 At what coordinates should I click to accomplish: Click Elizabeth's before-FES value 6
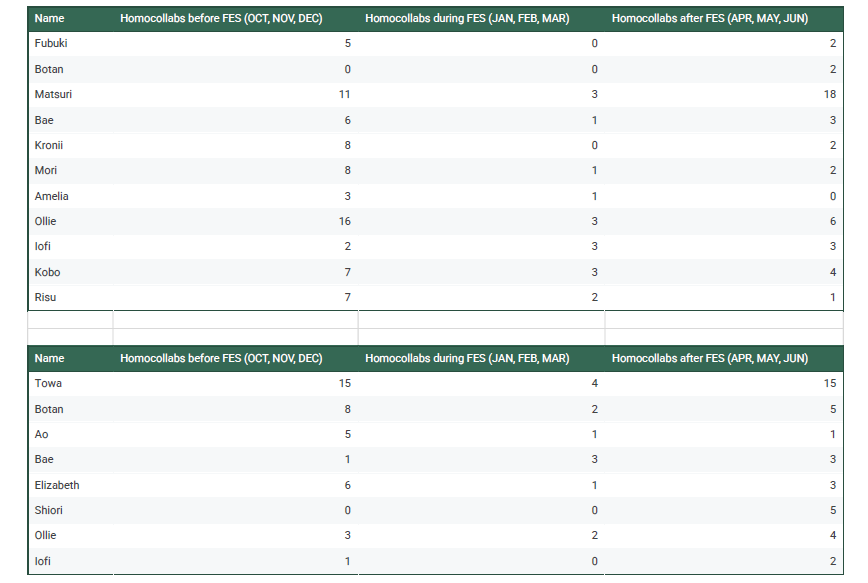[x=348, y=485]
